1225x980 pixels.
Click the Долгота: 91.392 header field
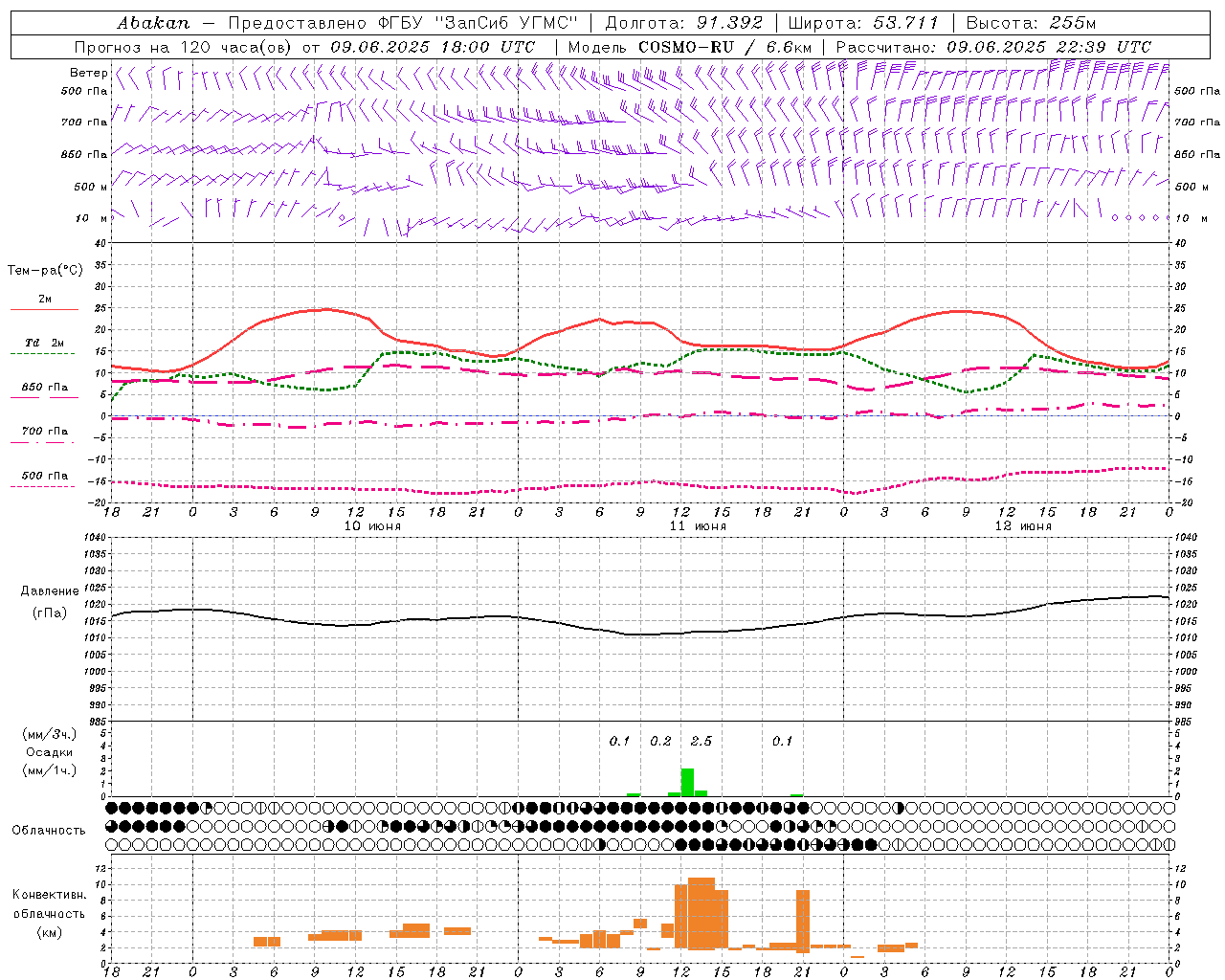coord(684,23)
